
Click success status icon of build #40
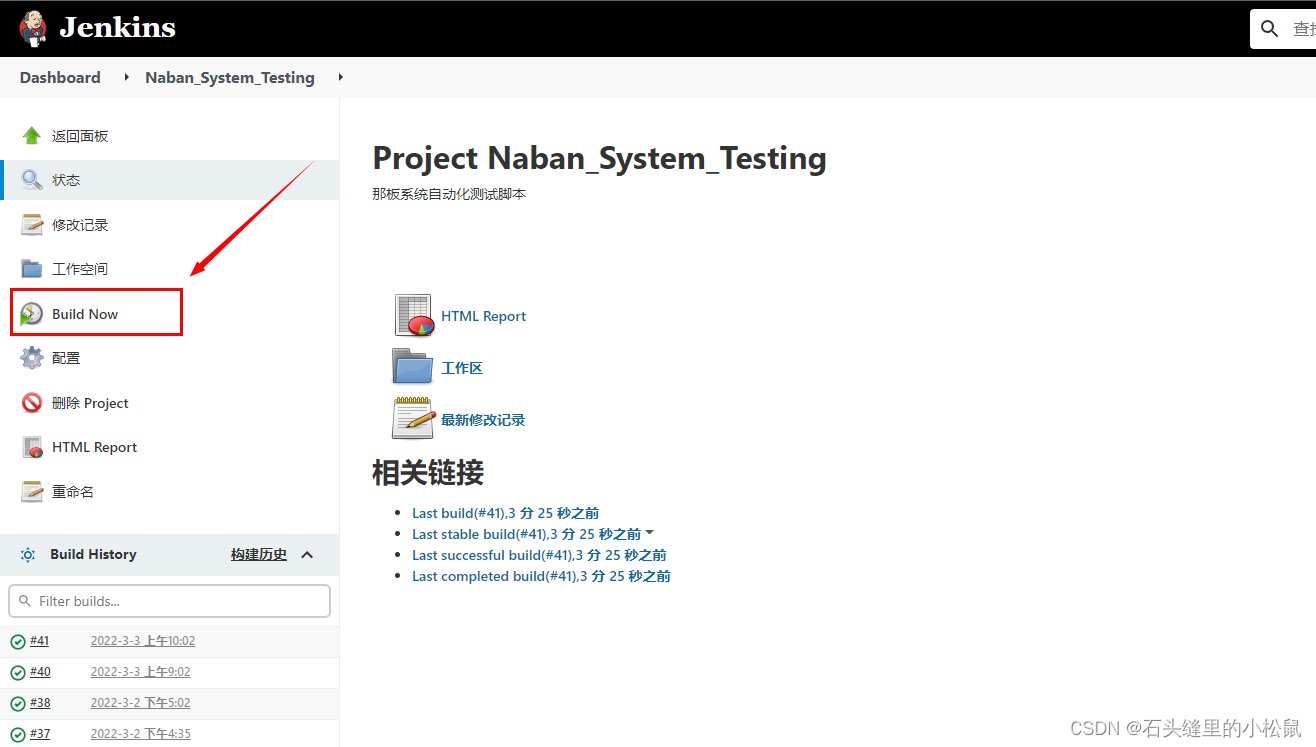point(18,673)
